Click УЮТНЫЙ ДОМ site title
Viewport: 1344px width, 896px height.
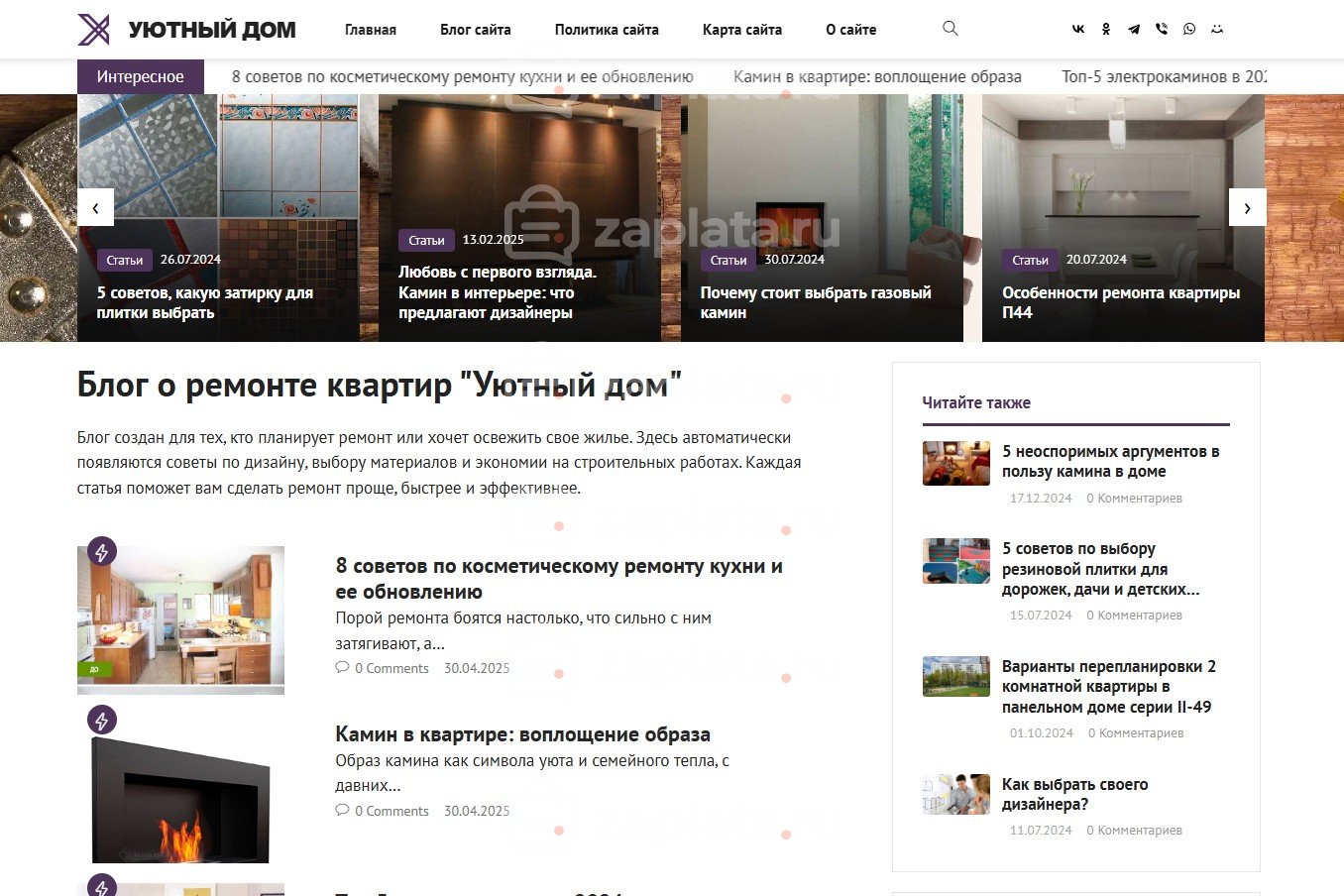212,30
